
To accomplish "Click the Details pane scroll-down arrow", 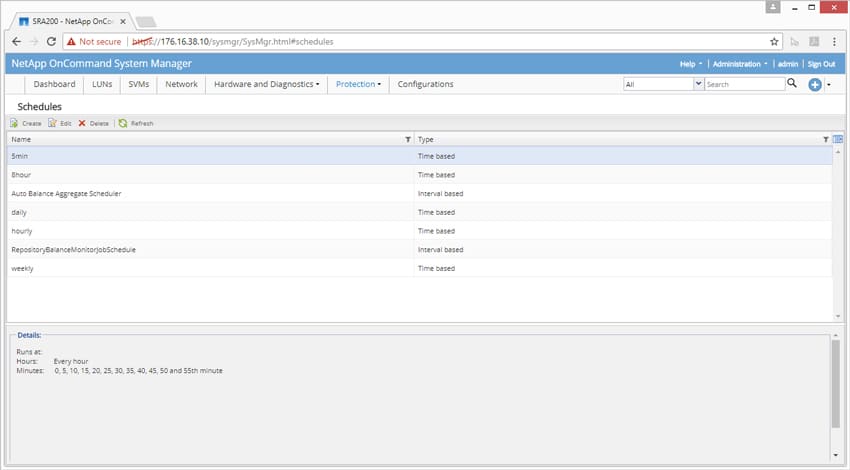I will [x=836, y=455].
